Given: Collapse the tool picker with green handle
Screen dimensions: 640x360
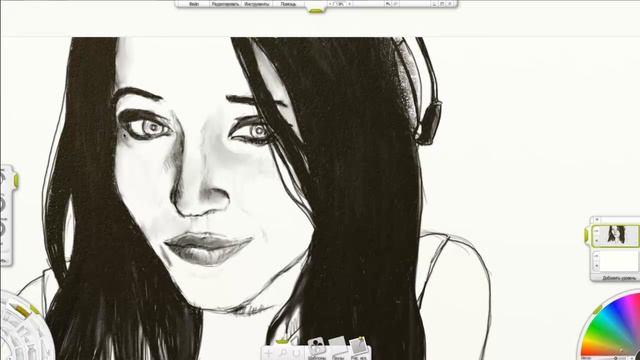Looking at the screenshot, I should coord(34,310).
